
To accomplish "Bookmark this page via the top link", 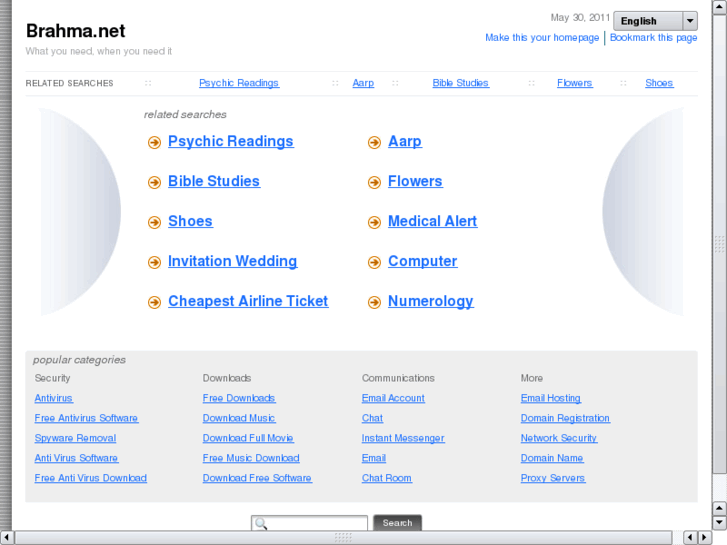I will [654, 38].
